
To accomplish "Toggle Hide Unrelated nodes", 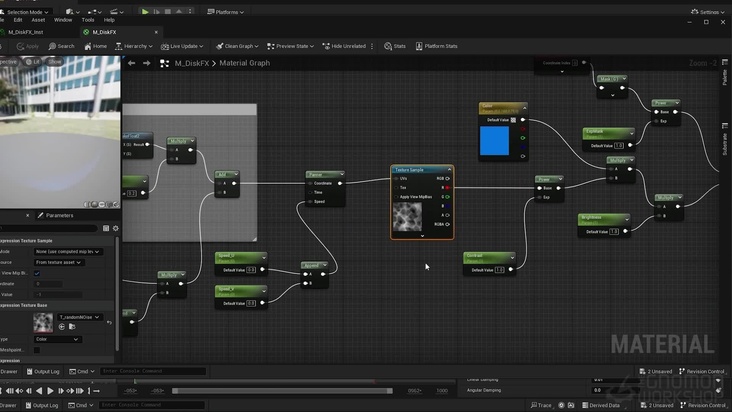I will coord(344,46).
